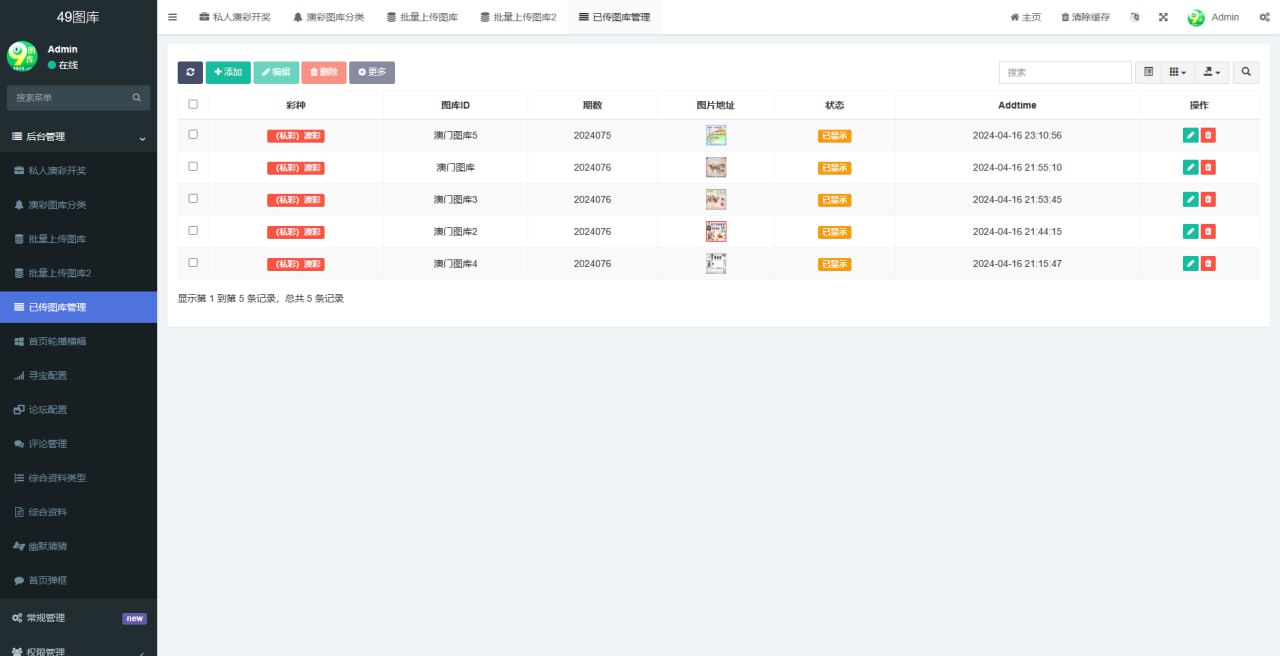Check the row checkbox for 澳门图库3
Viewport: 1280px width, 656px height.
193,199
